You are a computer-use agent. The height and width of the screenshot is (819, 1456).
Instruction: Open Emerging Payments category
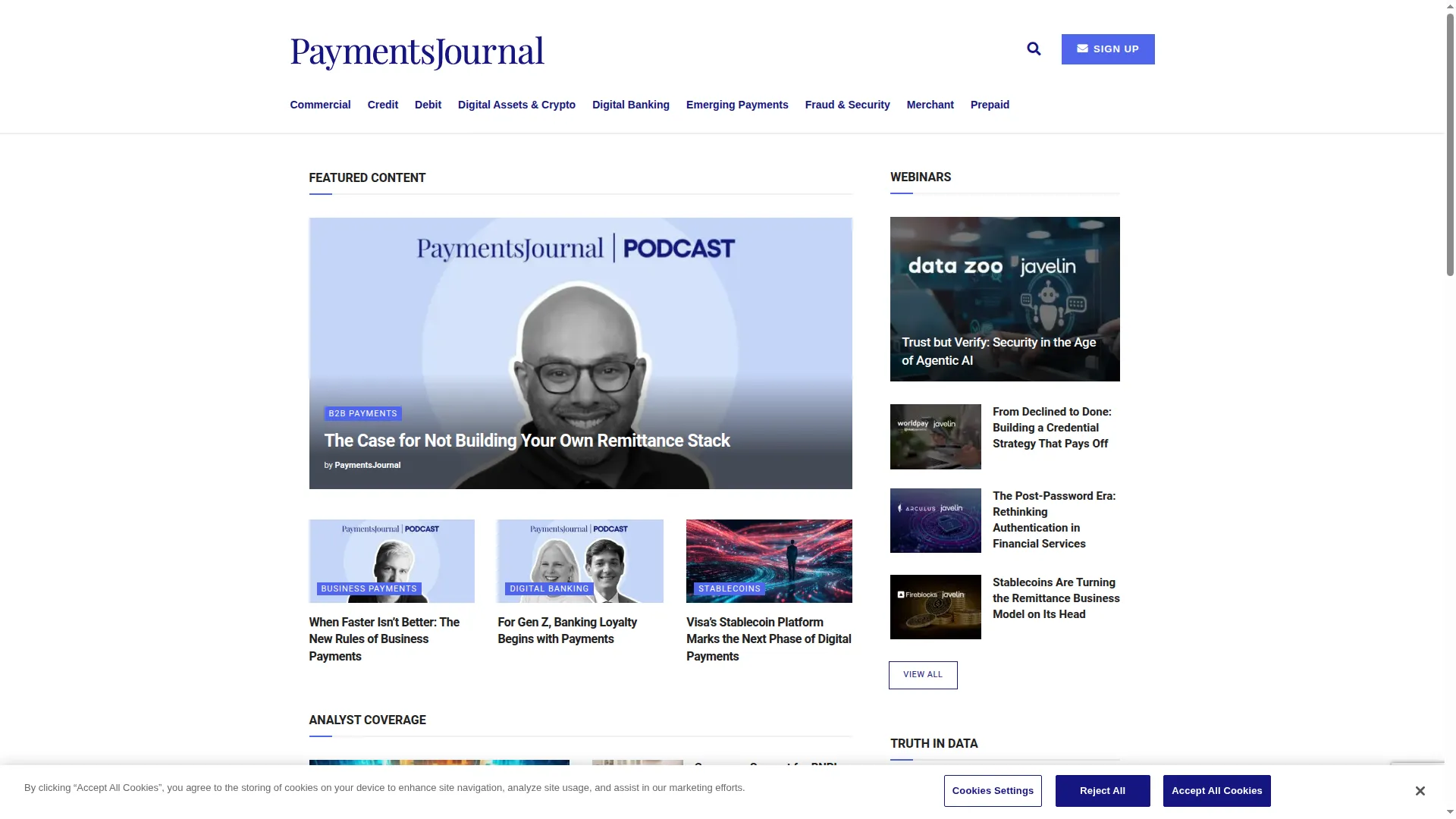click(x=737, y=105)
